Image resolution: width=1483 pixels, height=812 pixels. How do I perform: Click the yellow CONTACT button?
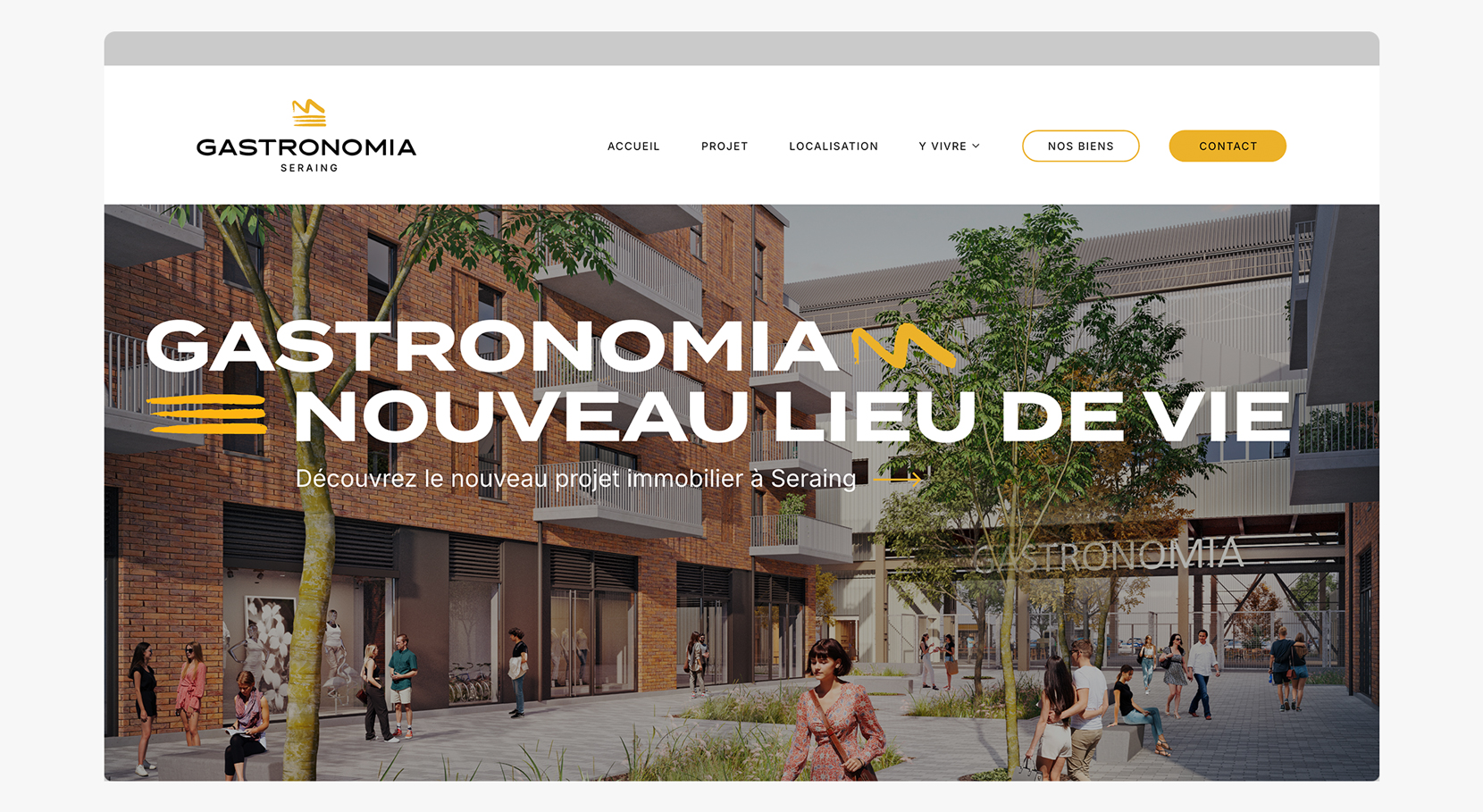click(1227, 146)
